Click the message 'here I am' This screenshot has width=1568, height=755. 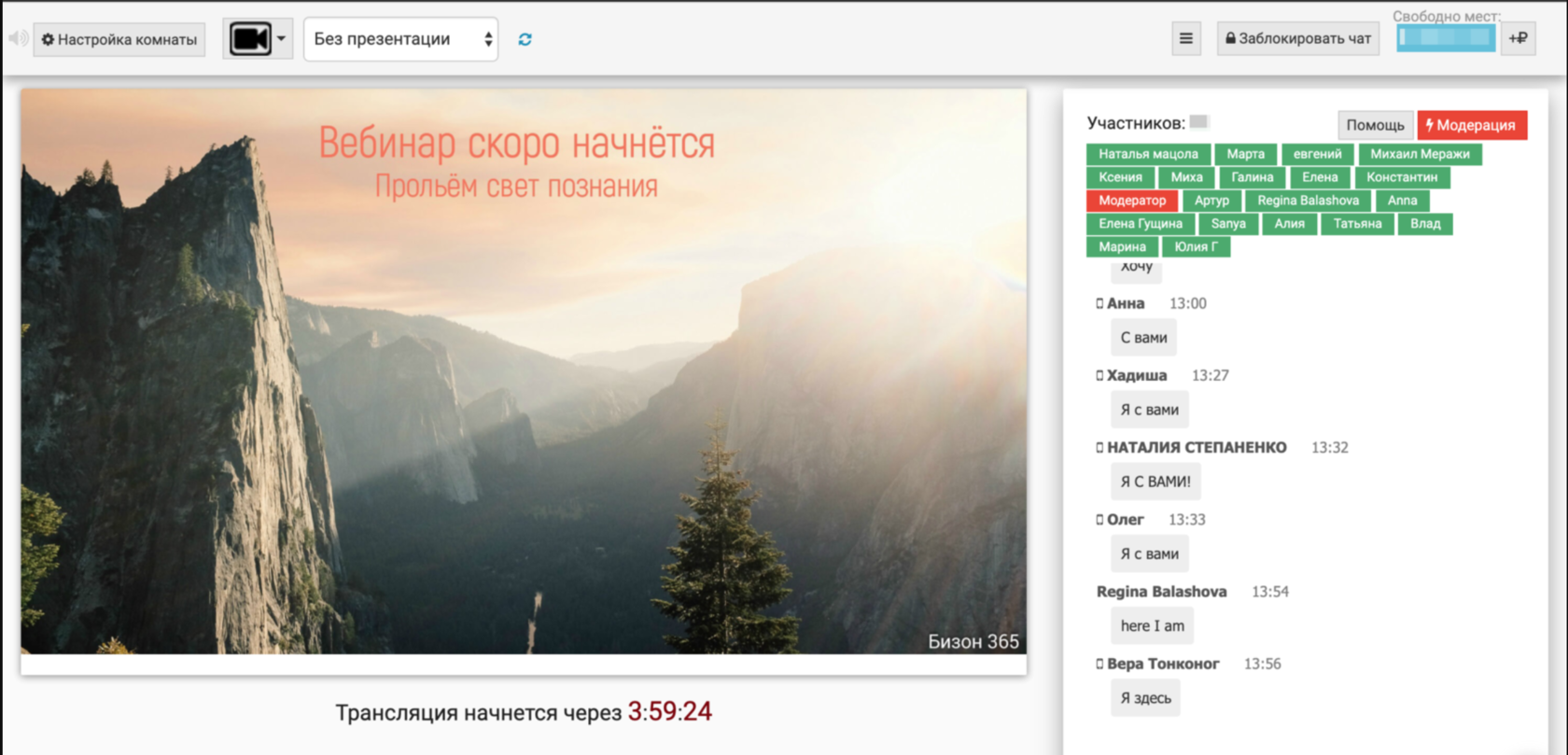(x=1152, y=626)
